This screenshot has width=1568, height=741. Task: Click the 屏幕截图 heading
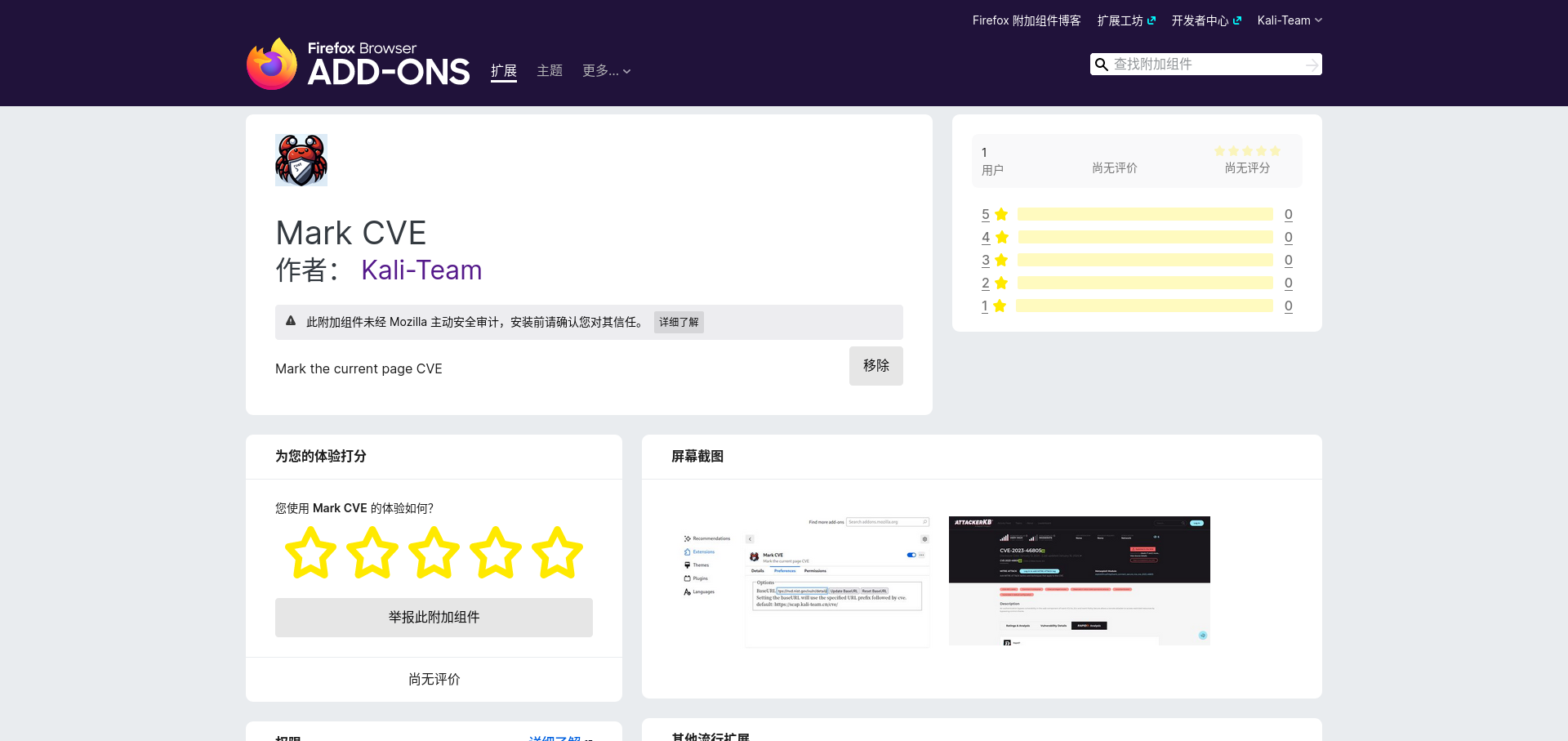697,456
